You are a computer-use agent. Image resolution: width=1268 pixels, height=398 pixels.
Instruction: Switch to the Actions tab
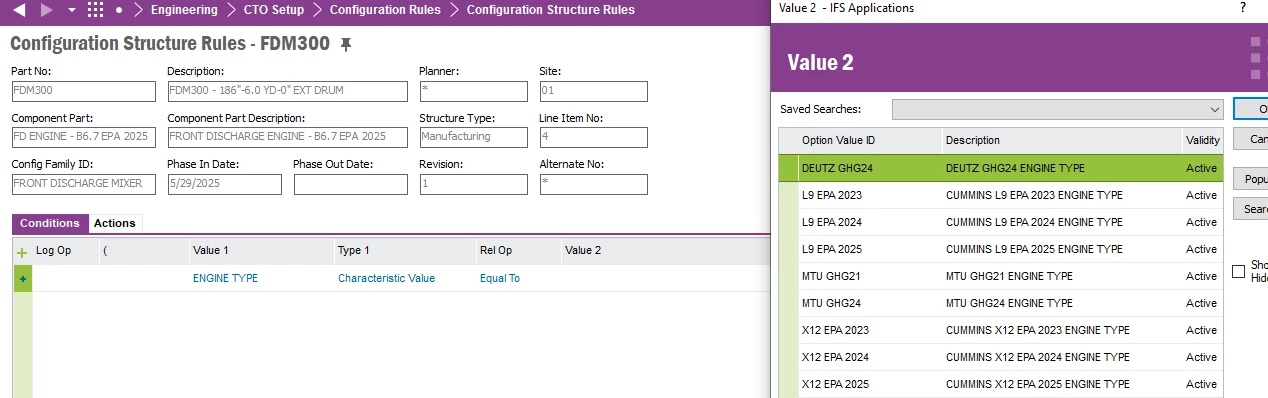115,223
